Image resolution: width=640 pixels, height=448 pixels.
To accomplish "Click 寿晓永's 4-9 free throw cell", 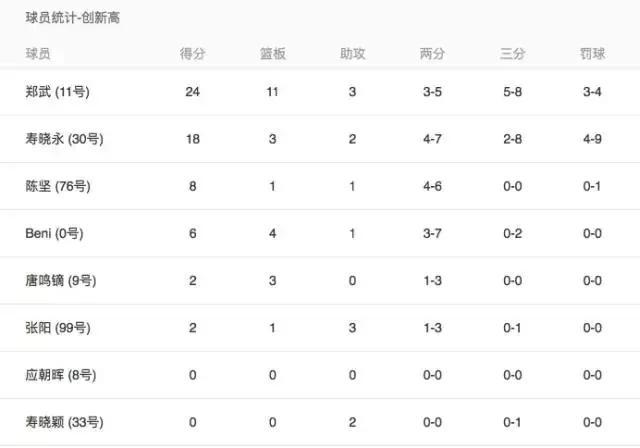I will pyautogui.click(x=591, y=139).
